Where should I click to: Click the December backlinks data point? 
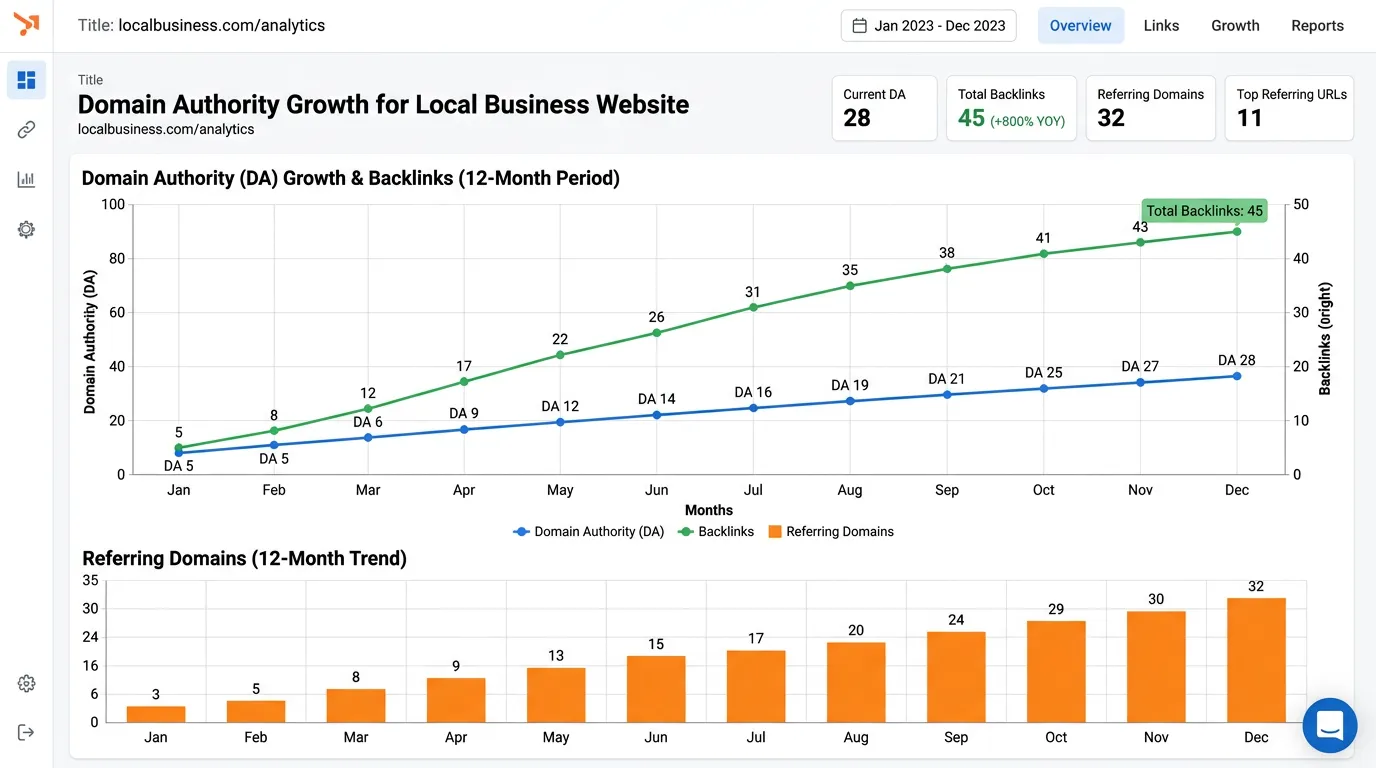(x=1237, y=231)
